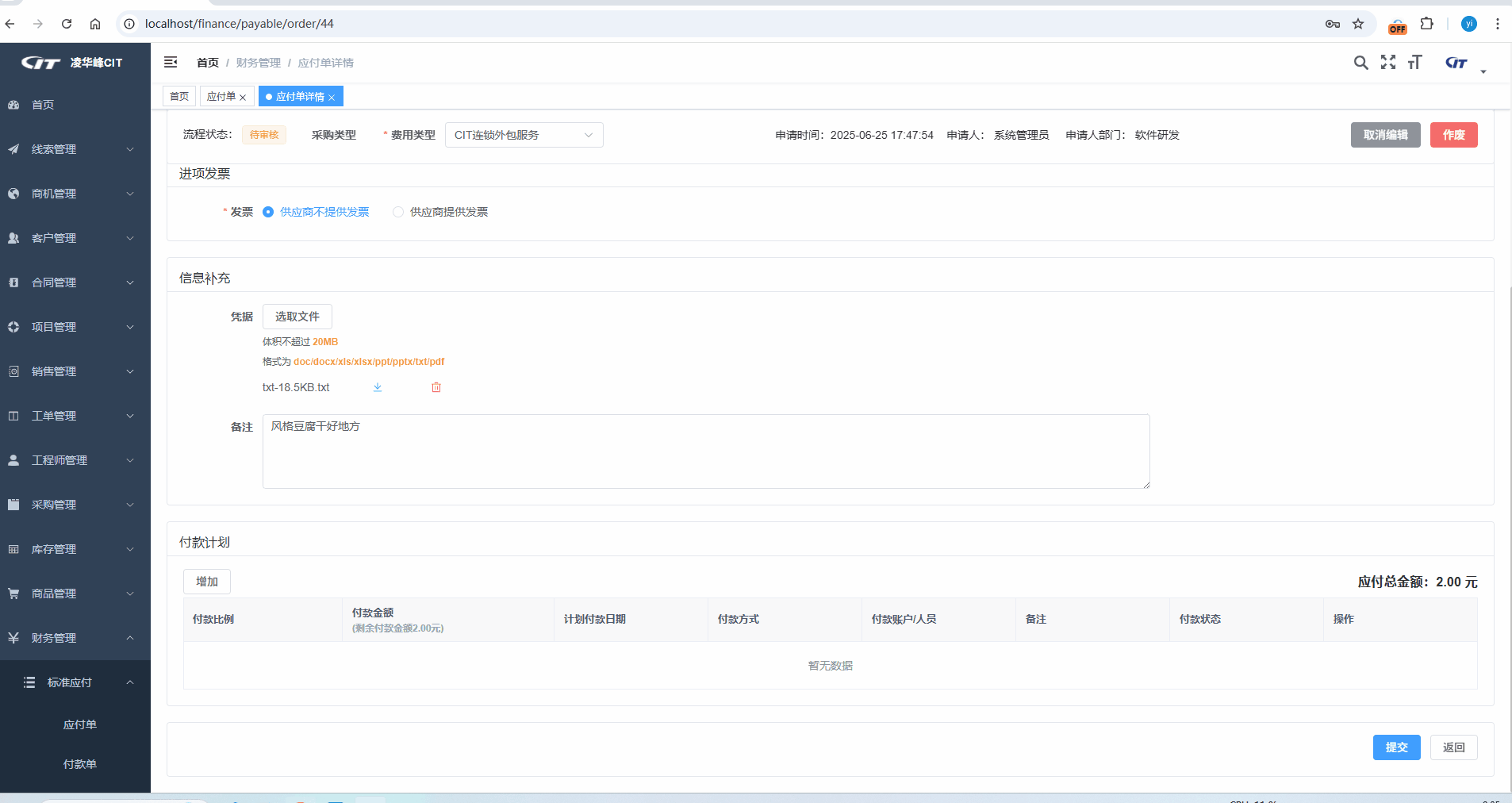Expand 合同管理 menu chevron

(130, 282)
